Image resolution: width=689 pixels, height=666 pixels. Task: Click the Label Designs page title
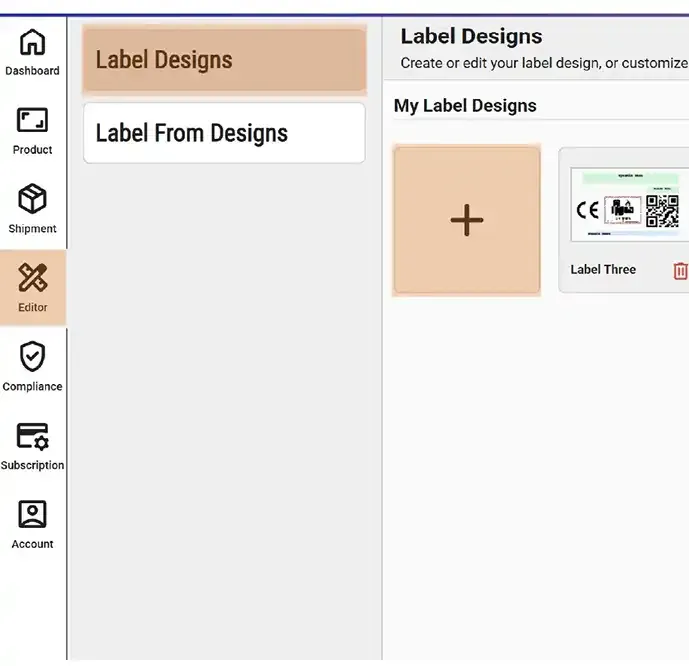pyautogui.click(x=471, y=36)
